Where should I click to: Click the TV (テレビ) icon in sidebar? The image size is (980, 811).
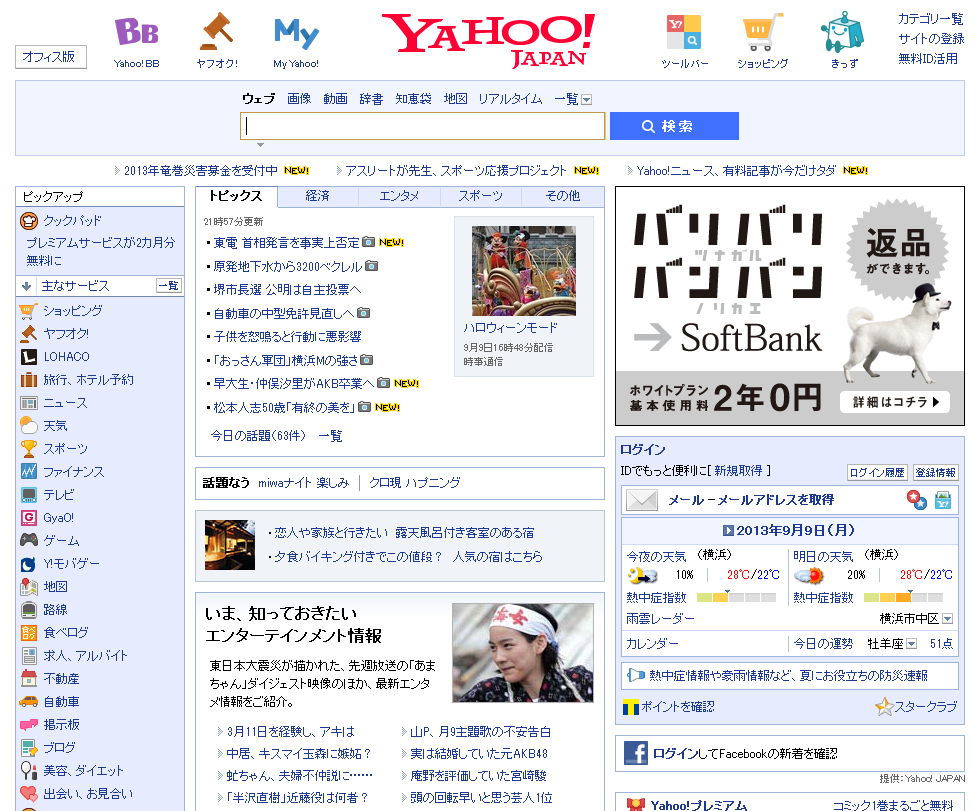point(29,495)
